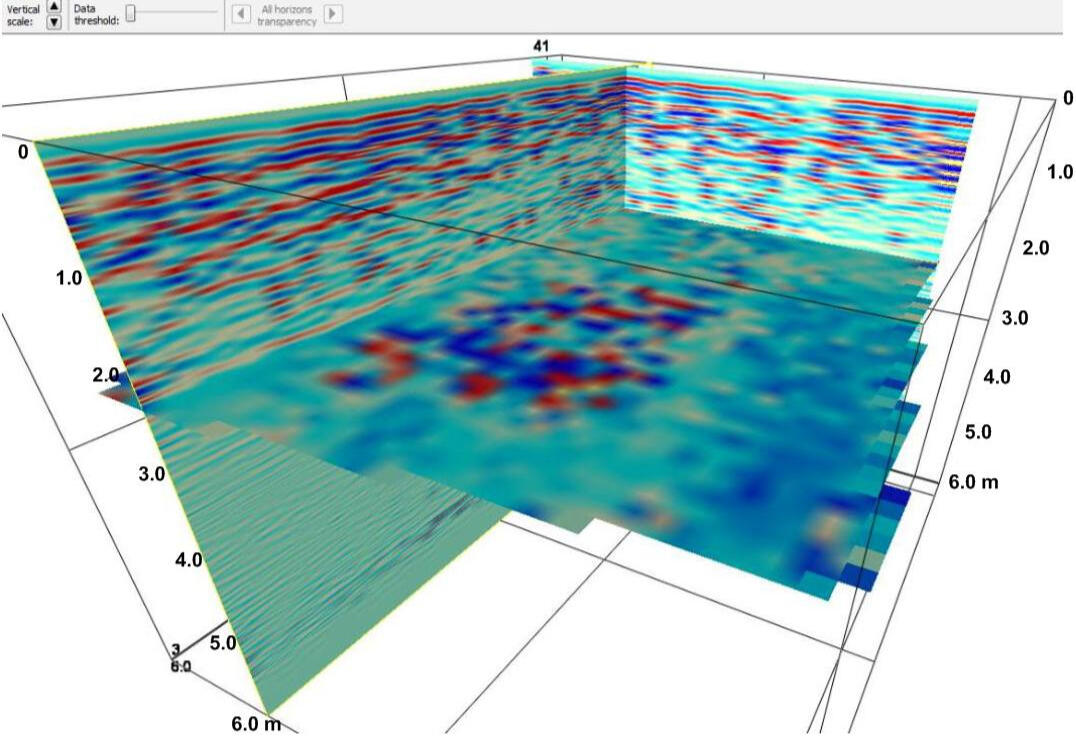Click the 'Vertical scale:' label
Viewport: 1076px width, 736px height.
[23, 14]
